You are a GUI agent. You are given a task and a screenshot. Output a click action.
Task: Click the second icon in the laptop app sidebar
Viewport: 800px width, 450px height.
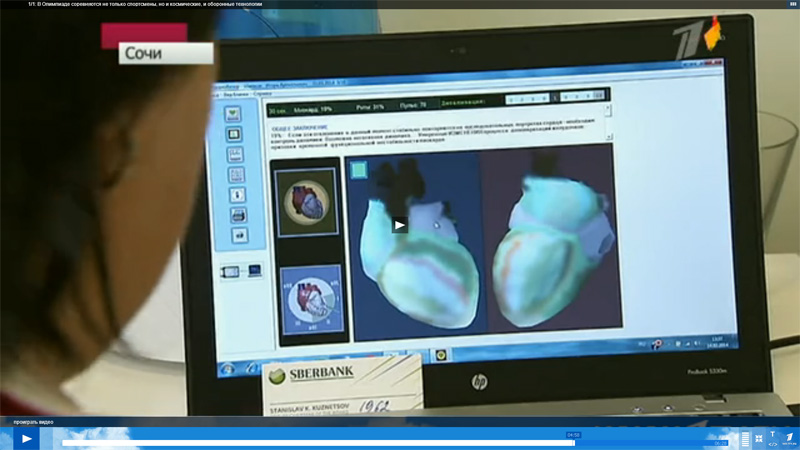click(x=234, y=134)
